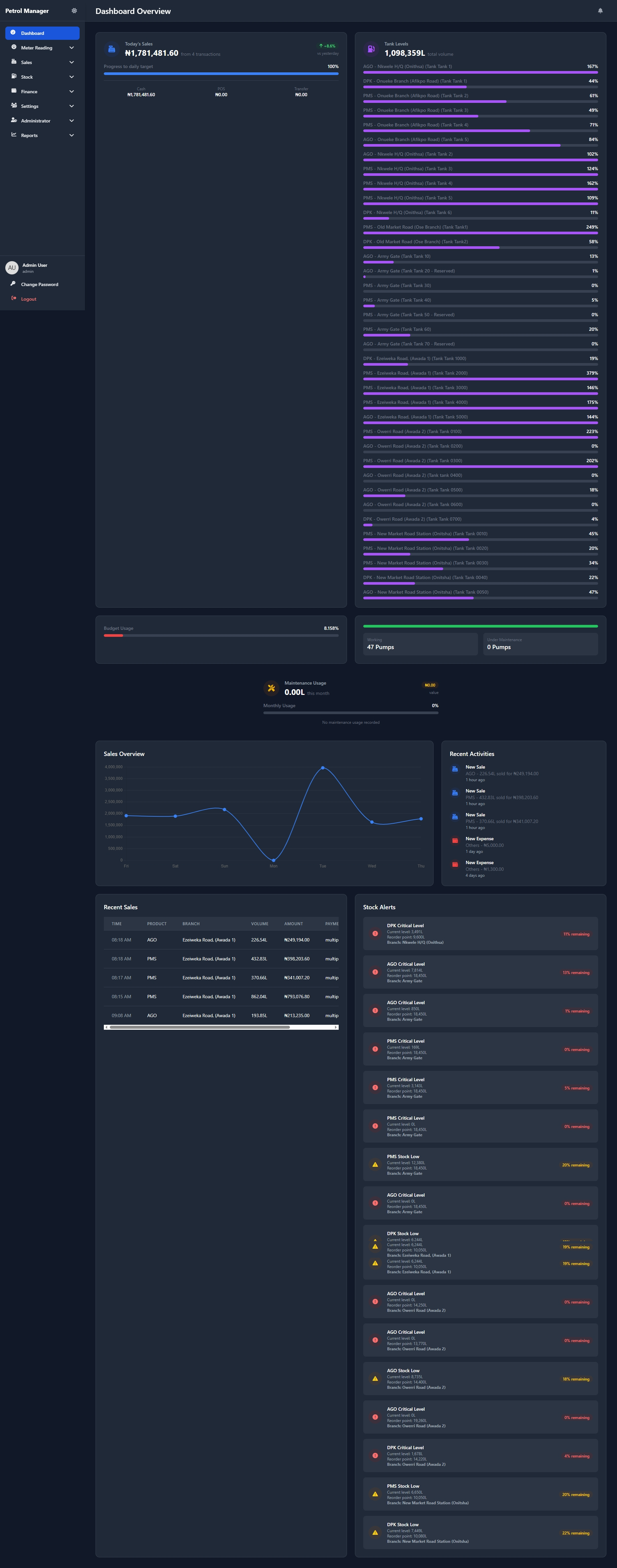Viewport: 617px width, 1568px height.
Task: Click the ₦0.00 value badge in Maintenance Usage
Action: pyautogui.click(x=430, y=685)
